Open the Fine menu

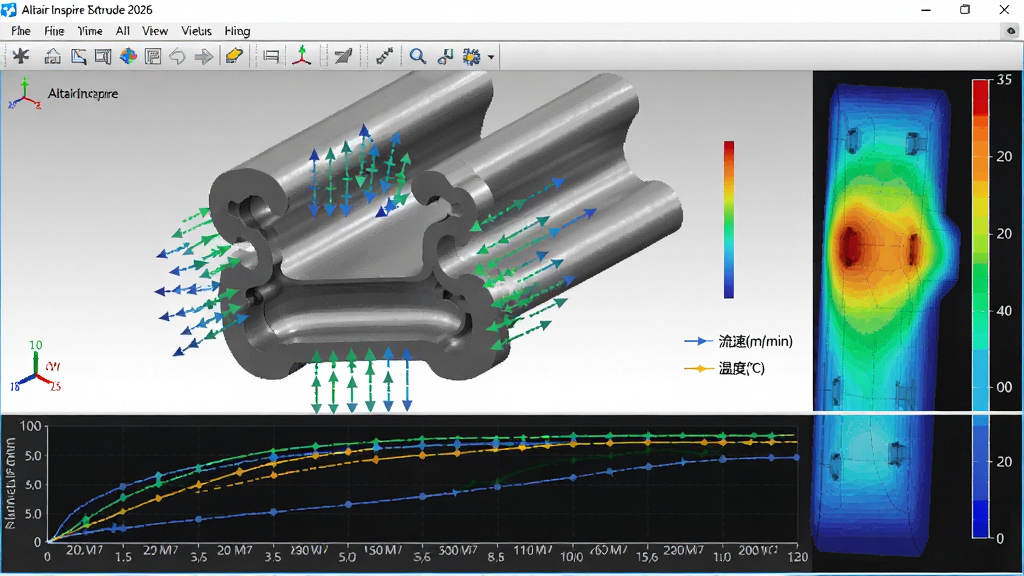pos(54,31)
